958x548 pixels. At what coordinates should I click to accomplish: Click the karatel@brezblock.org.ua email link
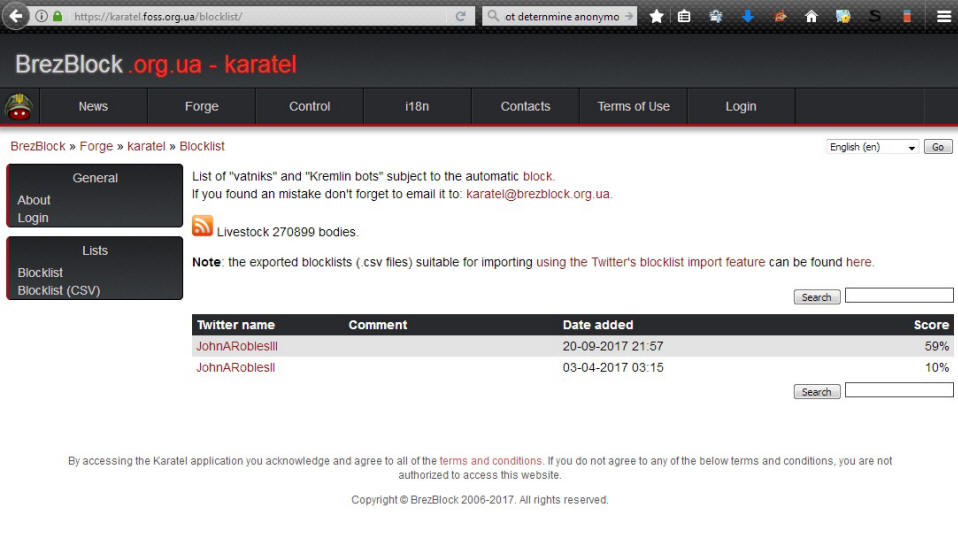pos(538,194)
